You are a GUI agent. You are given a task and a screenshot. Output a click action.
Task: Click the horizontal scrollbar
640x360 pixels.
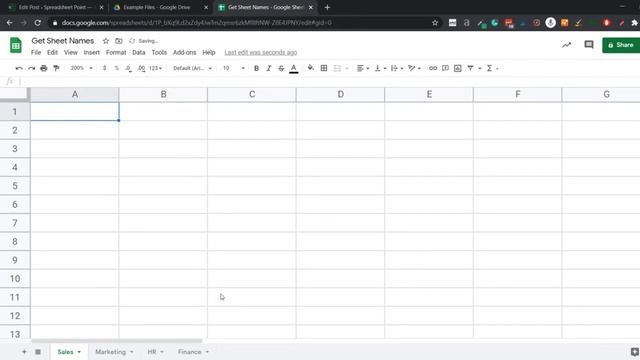117,341
